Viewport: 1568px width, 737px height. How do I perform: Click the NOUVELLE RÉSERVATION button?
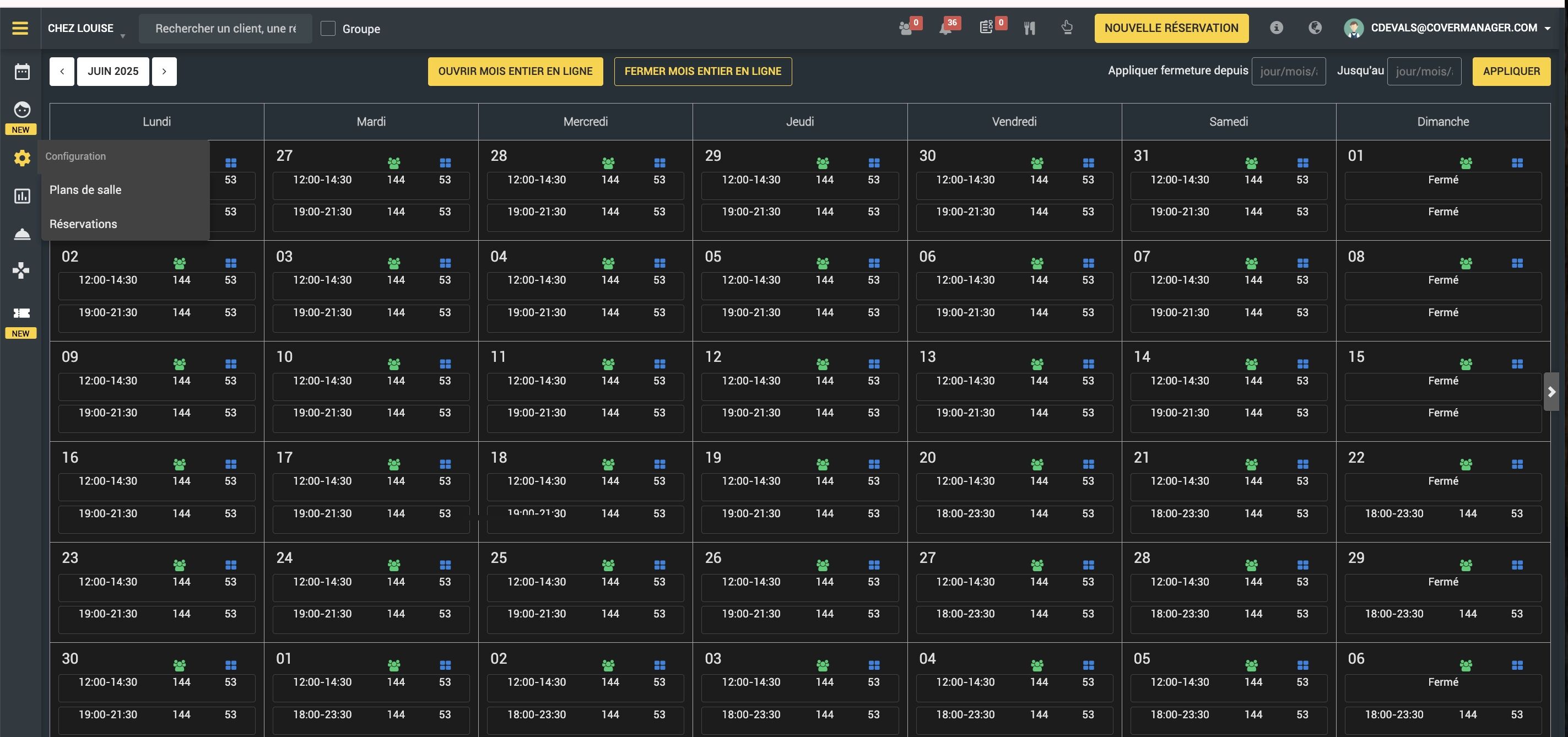pyautogui.click(x=1171, y=28)
